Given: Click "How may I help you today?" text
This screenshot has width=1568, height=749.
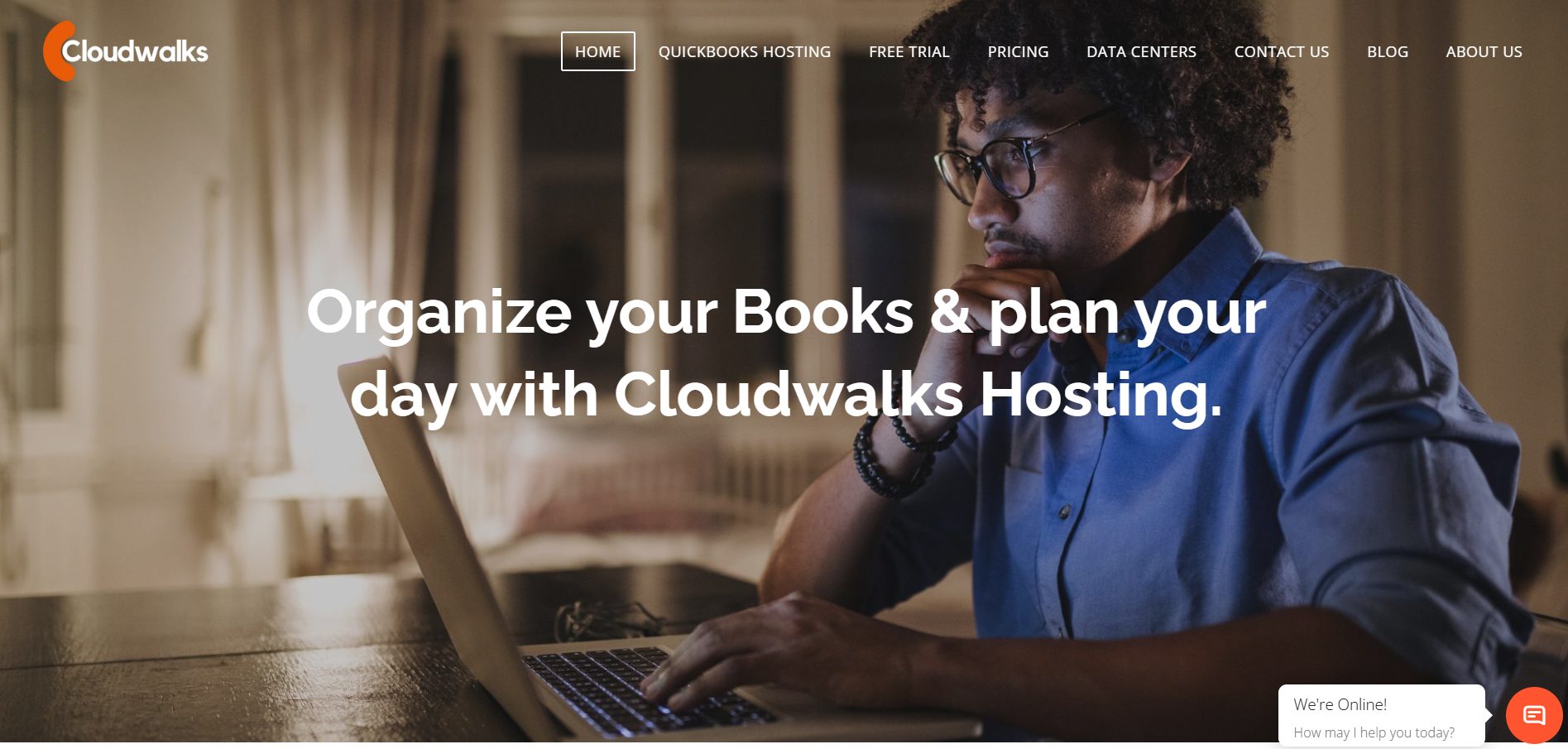Looking at the screenshot, I should [1374, 732].
